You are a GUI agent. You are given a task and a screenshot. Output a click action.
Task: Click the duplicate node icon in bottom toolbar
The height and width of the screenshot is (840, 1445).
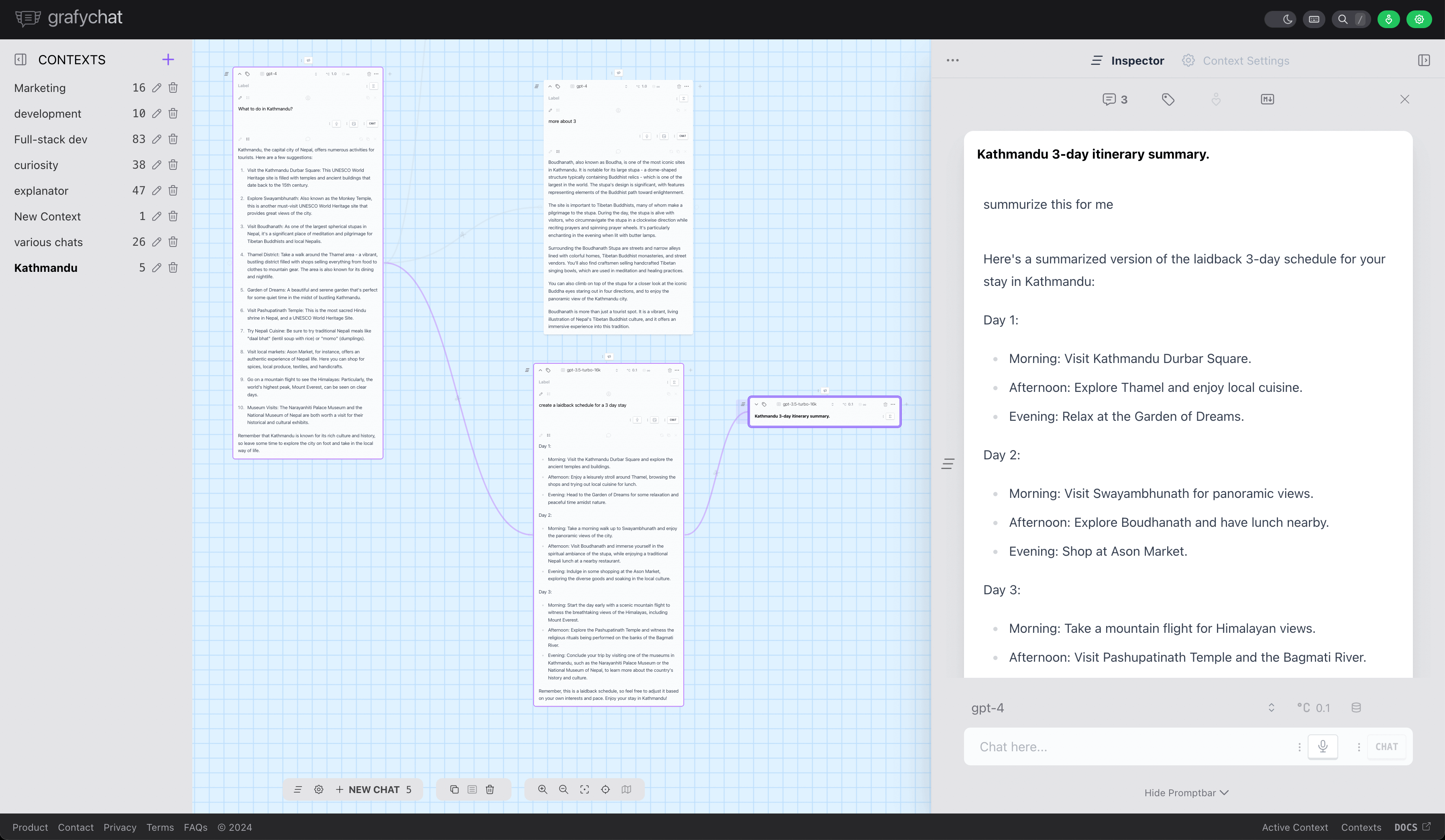454,789
